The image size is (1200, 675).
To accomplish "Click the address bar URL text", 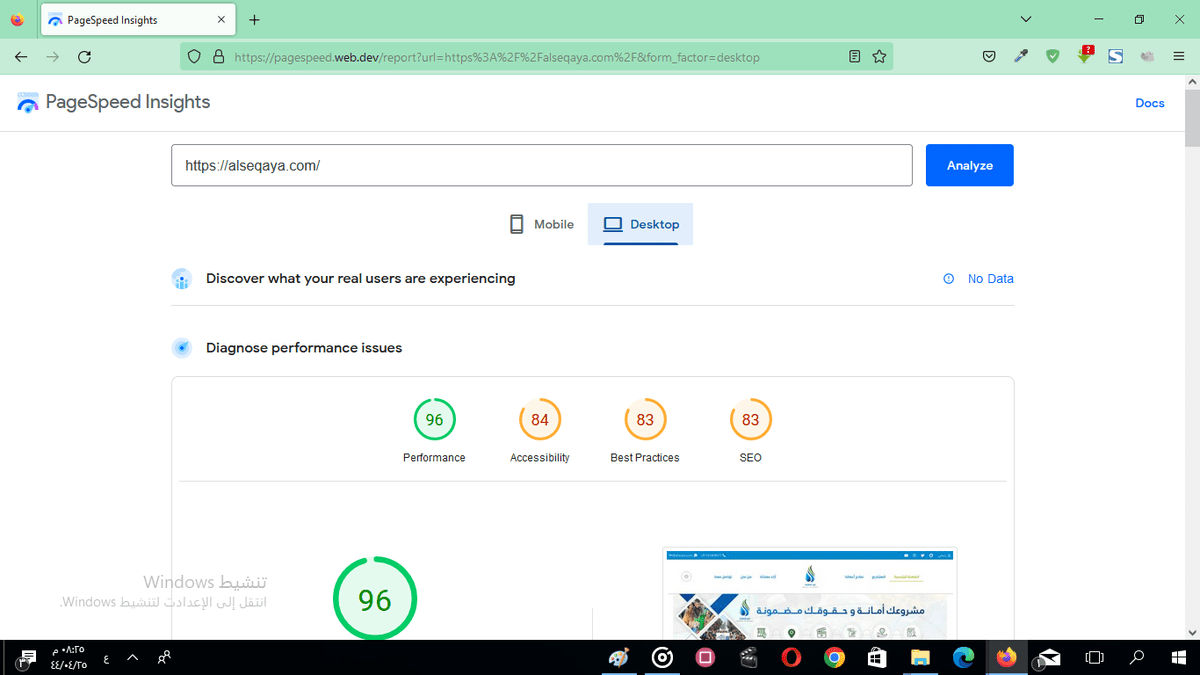I will (497, 57).
